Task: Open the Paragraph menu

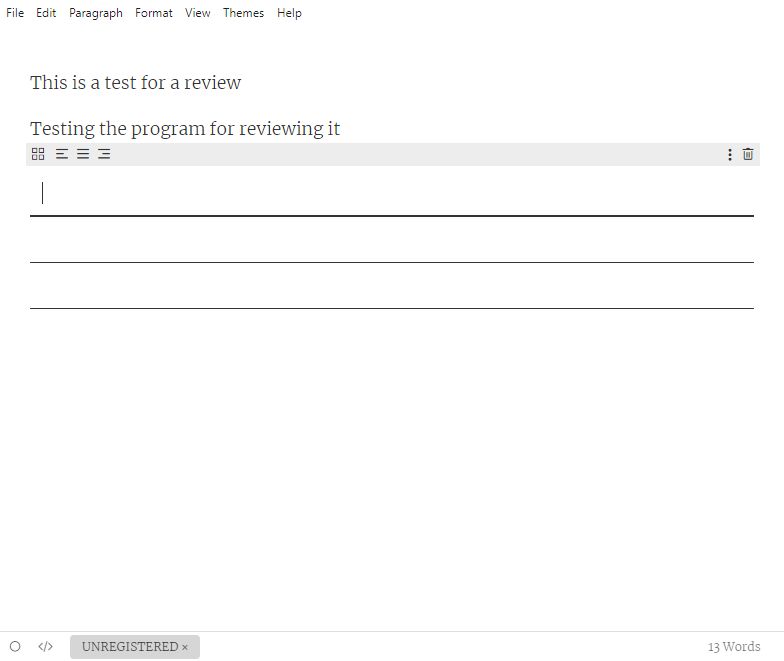Action: coord(96,13)
